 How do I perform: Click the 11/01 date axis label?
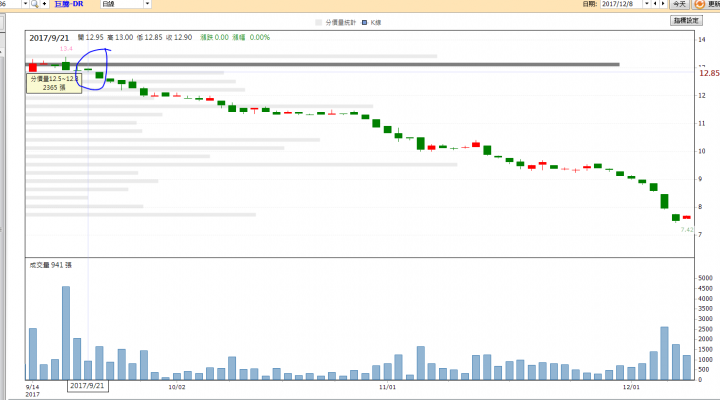[388, 387]
